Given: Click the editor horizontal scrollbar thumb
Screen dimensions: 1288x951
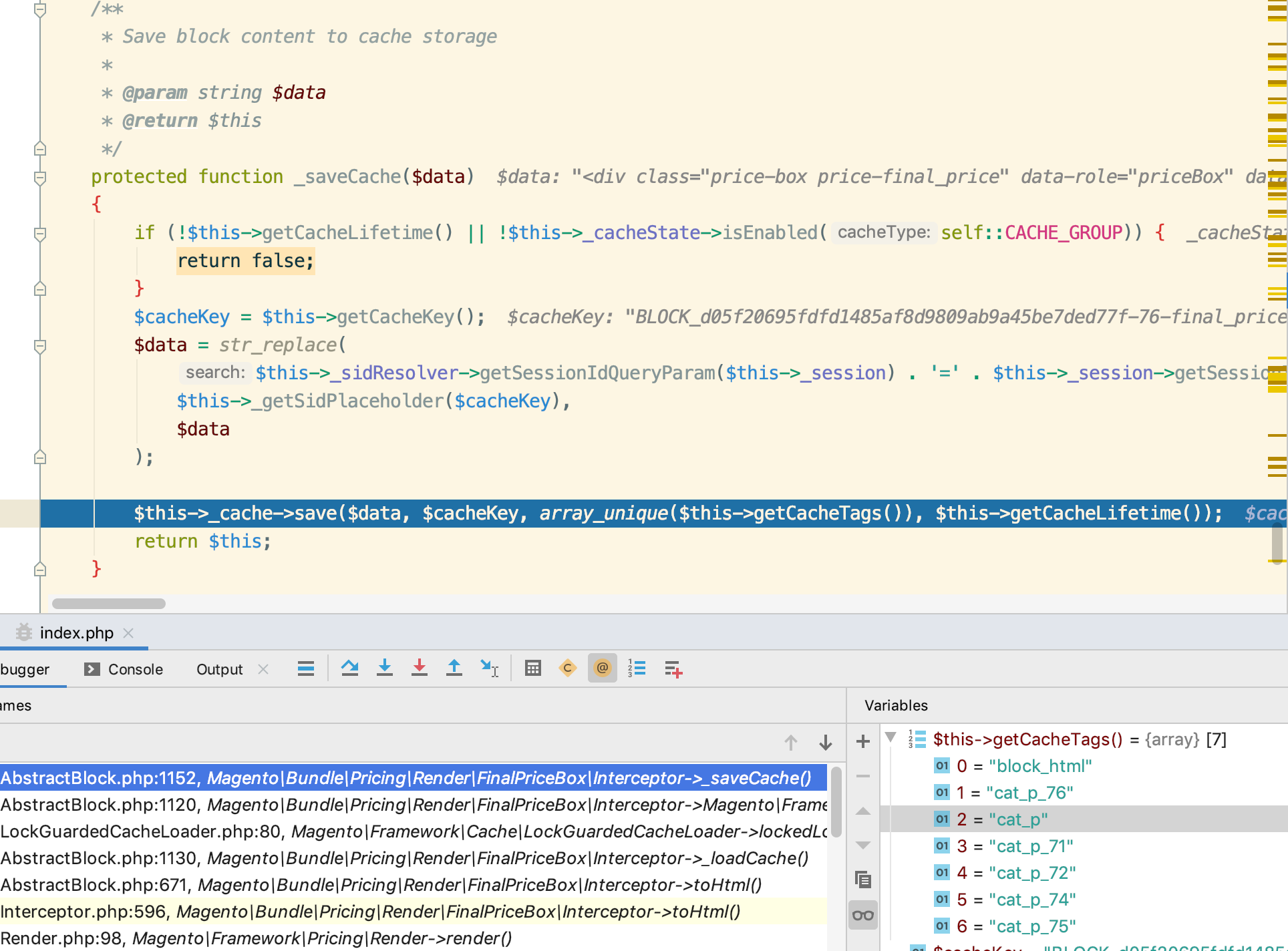Looking at the screenshot, I should click(x=109, y=604).
